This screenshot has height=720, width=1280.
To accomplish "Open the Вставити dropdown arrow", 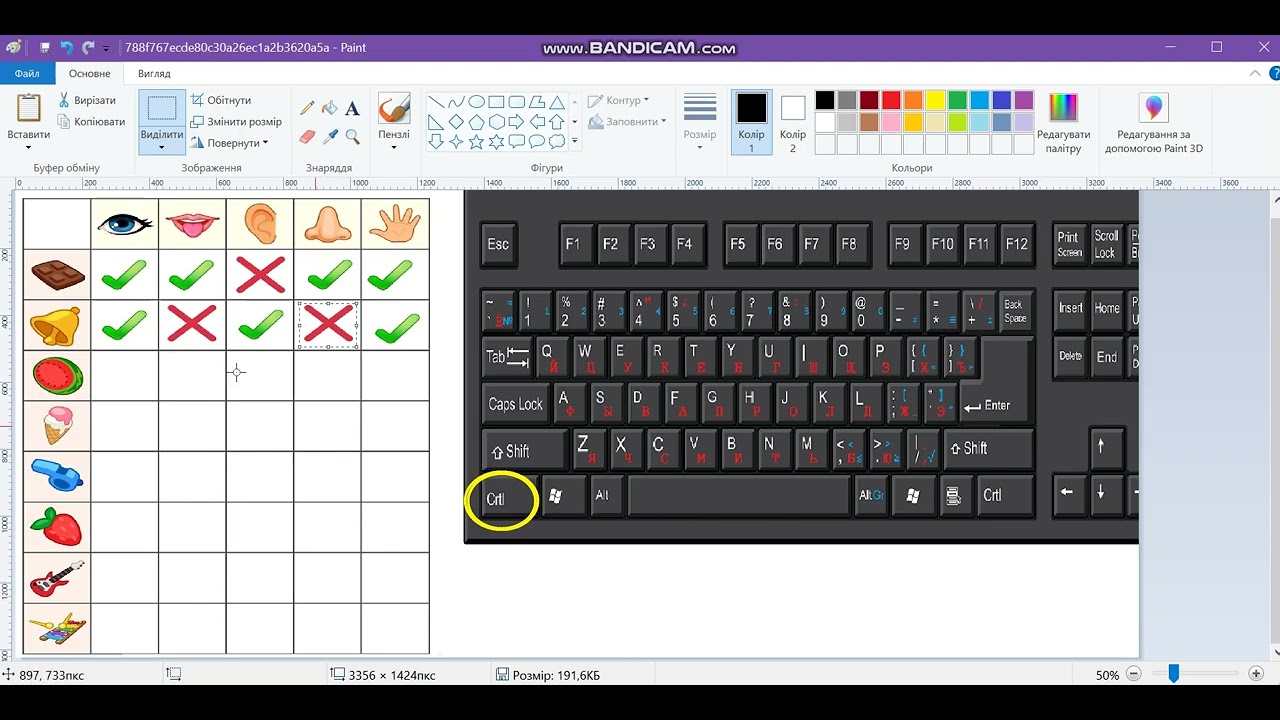I will (29, 148).
